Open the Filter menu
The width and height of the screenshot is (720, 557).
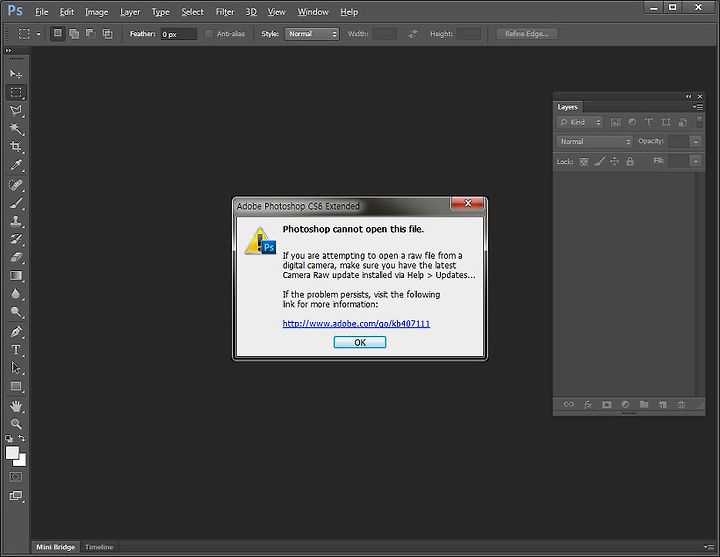(x=225, y=12)
